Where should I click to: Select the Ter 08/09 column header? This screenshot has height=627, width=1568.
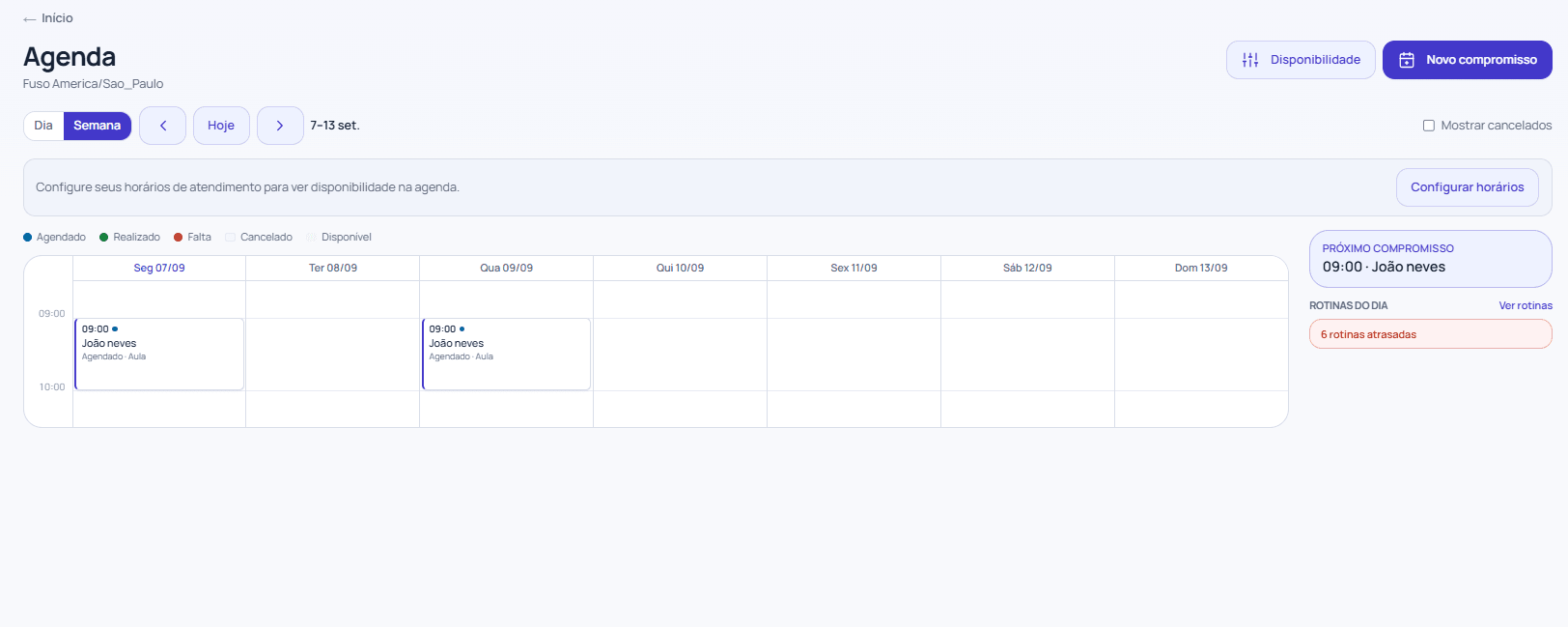(x=333, y=269)
